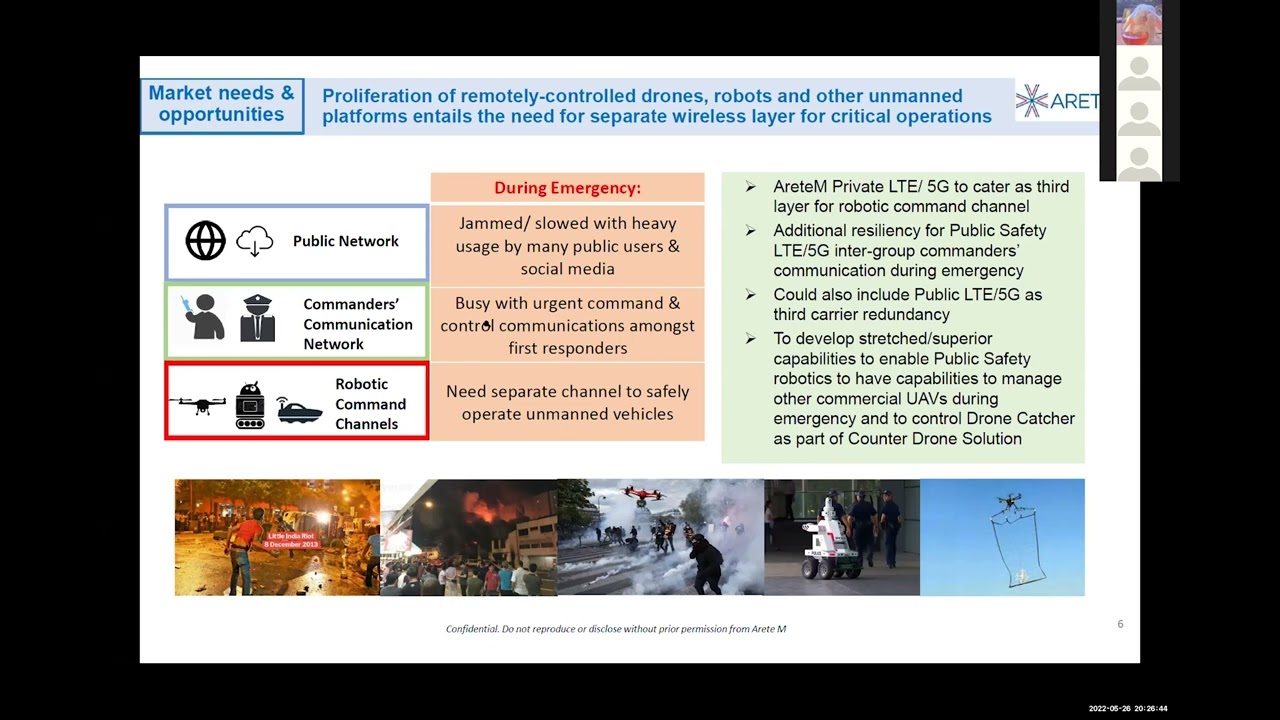Click the globe icon in the Public Network box
This screenshot has width=1280, height=720.
(205, 241)
